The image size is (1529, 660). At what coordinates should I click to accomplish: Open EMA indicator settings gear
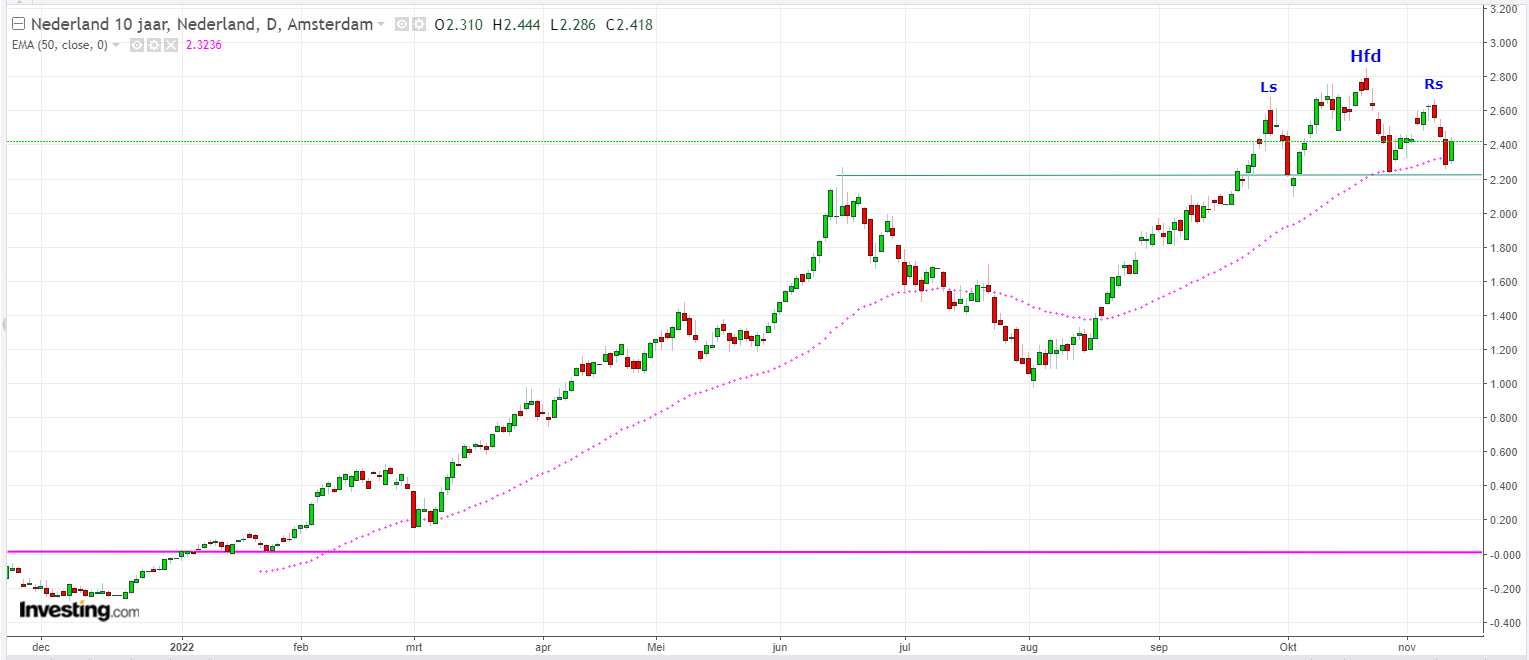153,45
